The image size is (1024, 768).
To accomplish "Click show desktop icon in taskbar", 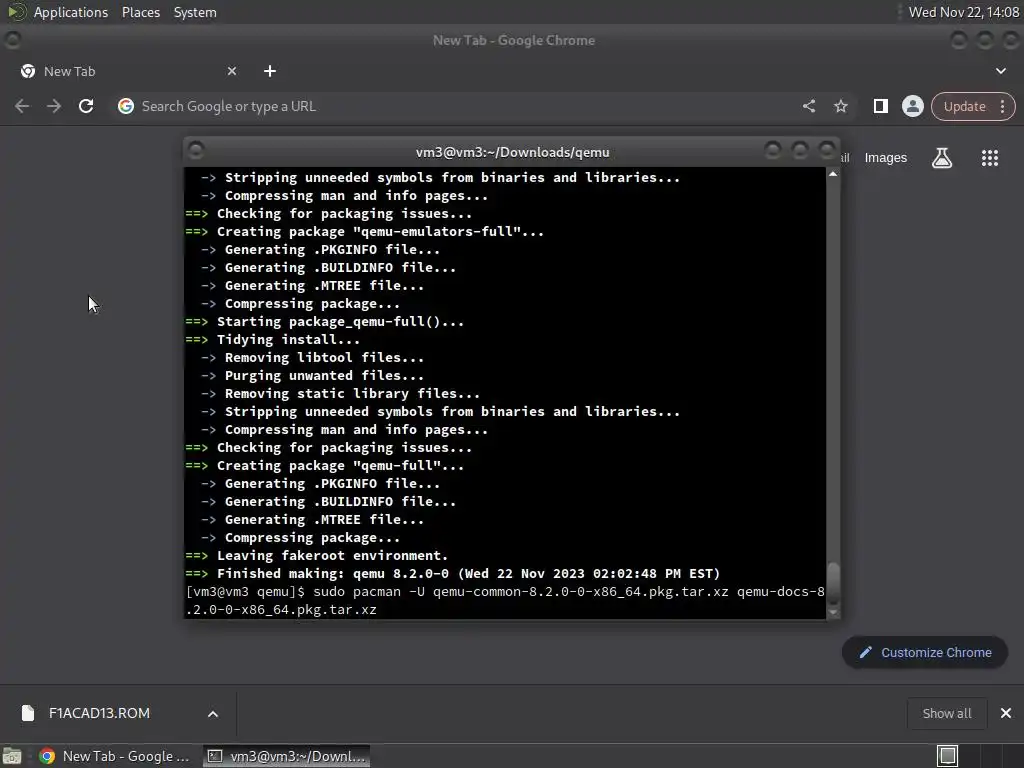I will (x=12, y=756).
